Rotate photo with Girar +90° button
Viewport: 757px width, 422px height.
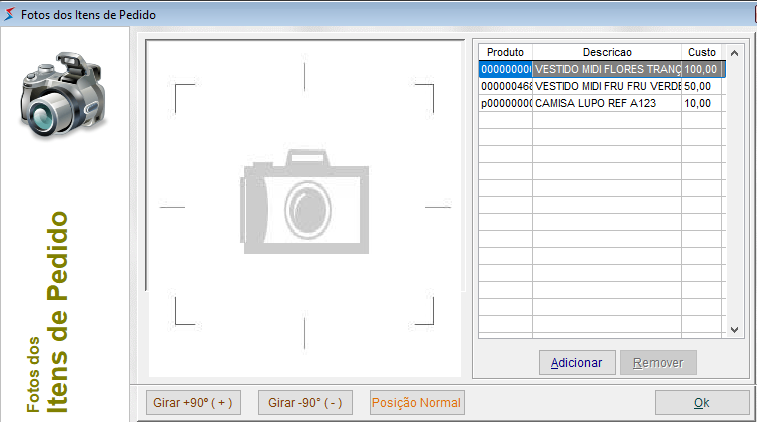[192, 403]
